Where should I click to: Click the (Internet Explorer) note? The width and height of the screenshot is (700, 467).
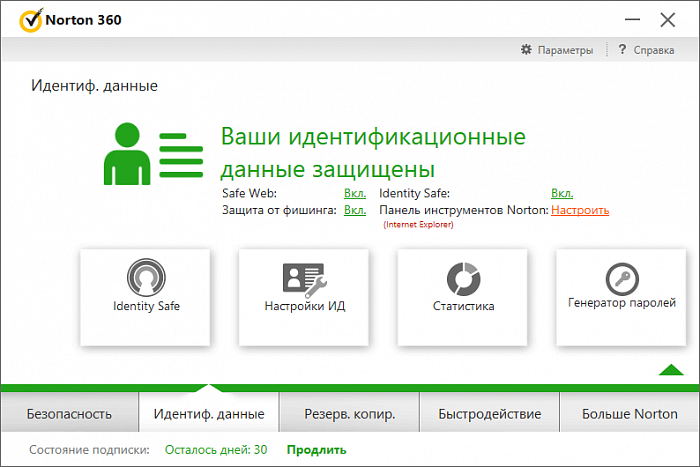point(418,225)
